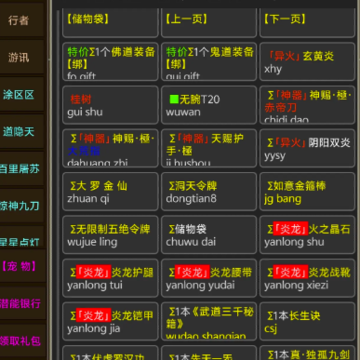Click the 【储物袋】 button
The image size is (360, 360).
[110, 23]
